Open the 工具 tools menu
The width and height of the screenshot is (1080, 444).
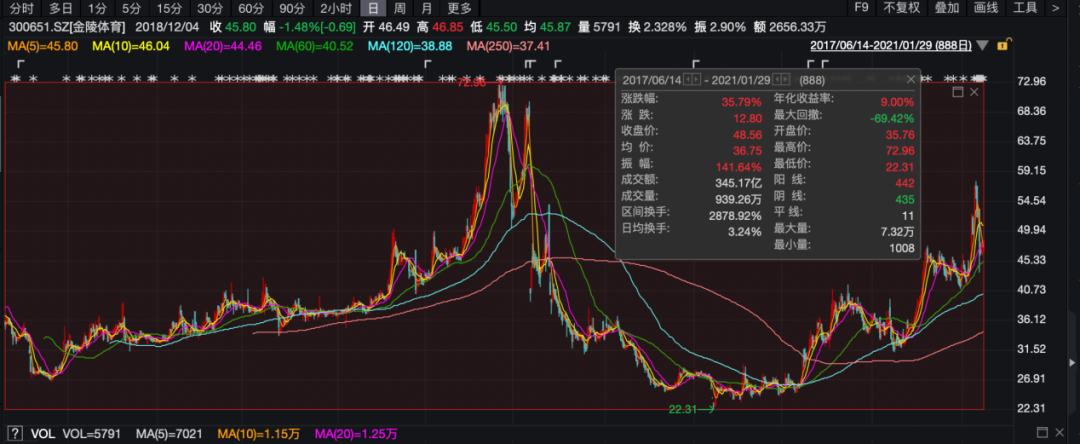coord(1026,8)
